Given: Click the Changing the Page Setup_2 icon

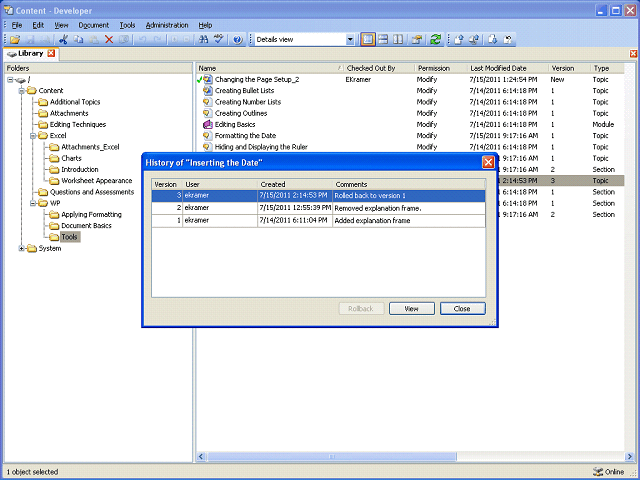Looking at the screenshot, I should 208,79.
